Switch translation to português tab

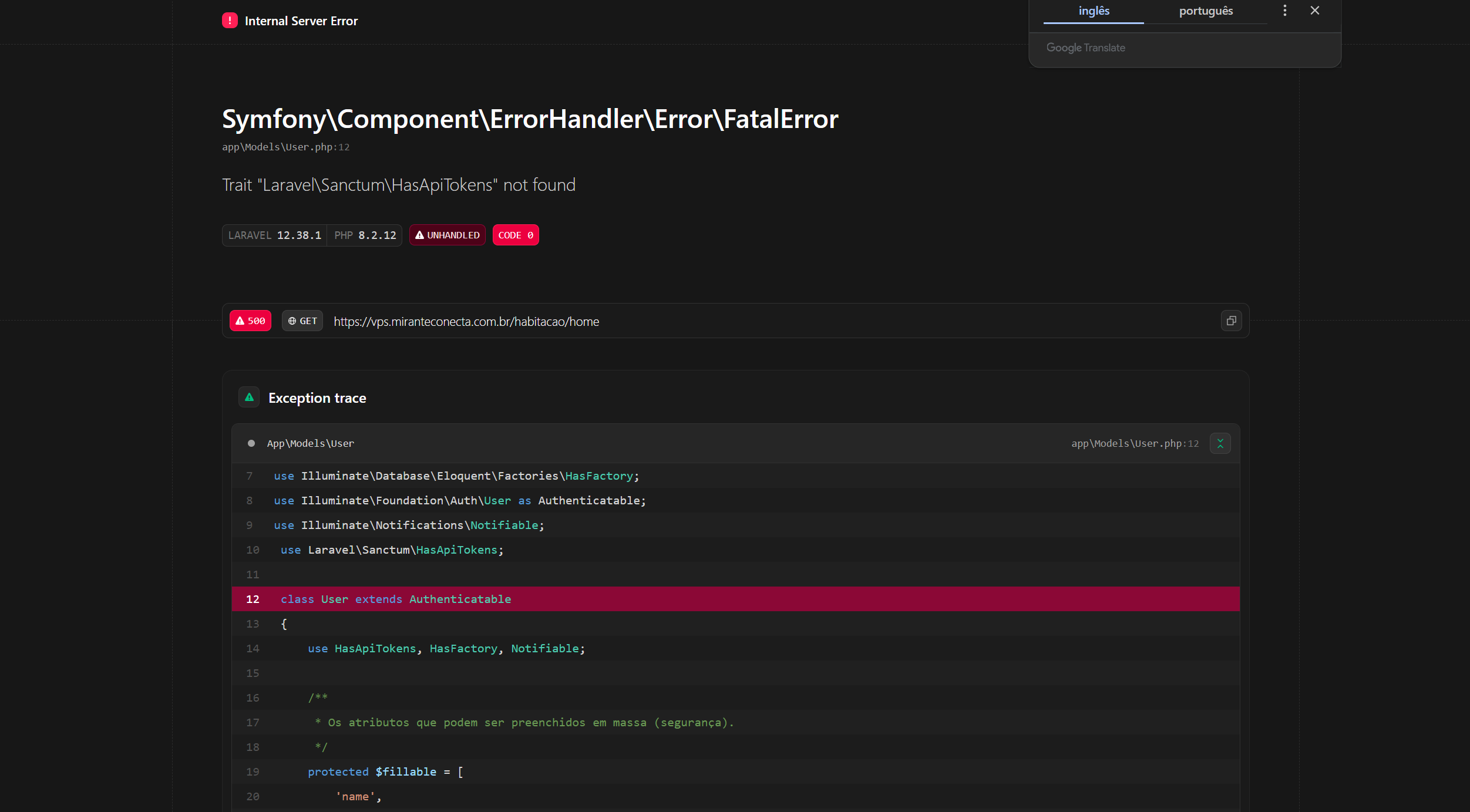tap(1206, 11)
